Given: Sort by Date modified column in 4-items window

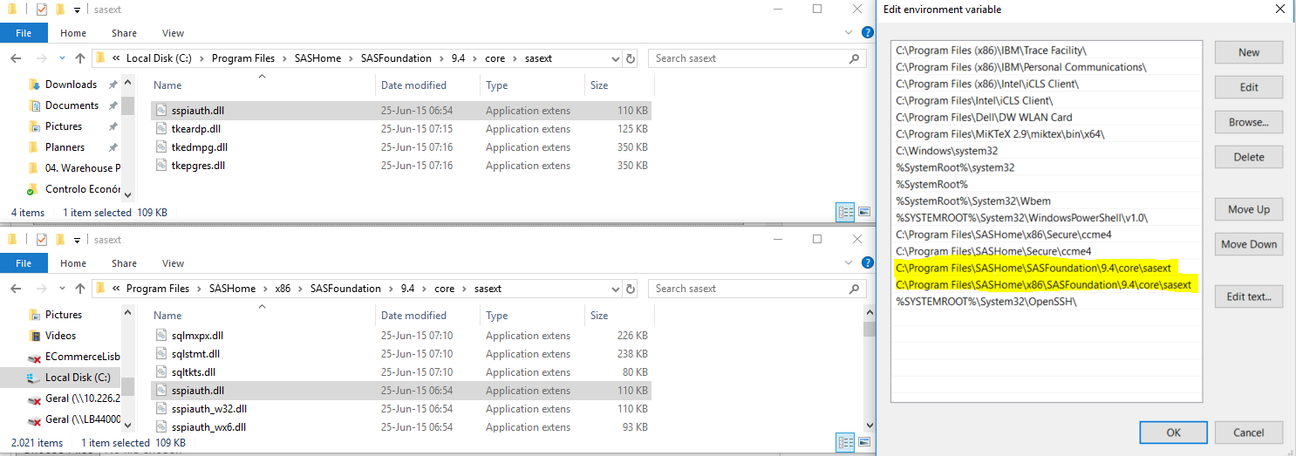Looking at the screenshot, I should pyautogui.click(x=414, y=85).
